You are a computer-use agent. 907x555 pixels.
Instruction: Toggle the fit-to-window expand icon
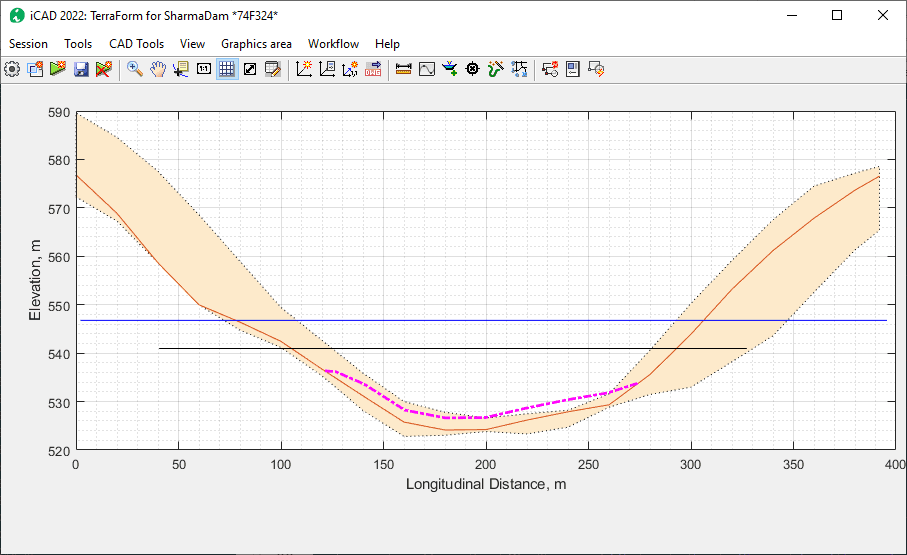tap(250, 69)
